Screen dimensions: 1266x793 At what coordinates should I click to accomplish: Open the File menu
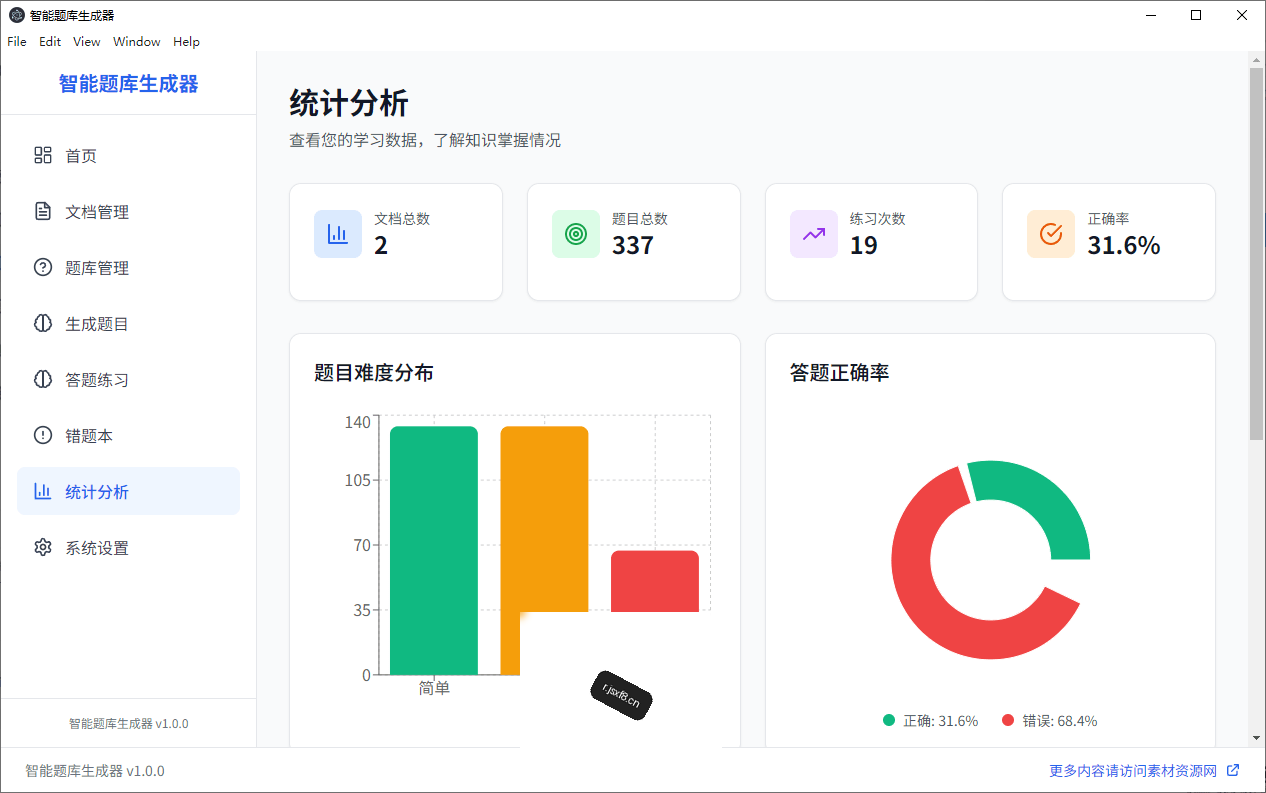click(x=17, y=41)
